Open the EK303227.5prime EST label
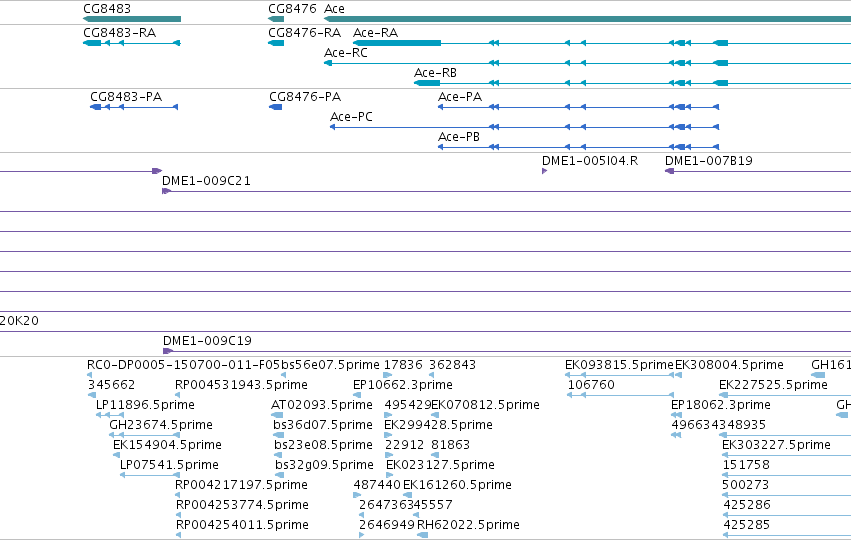Viewport: 851px width, 540px height. 776,445
